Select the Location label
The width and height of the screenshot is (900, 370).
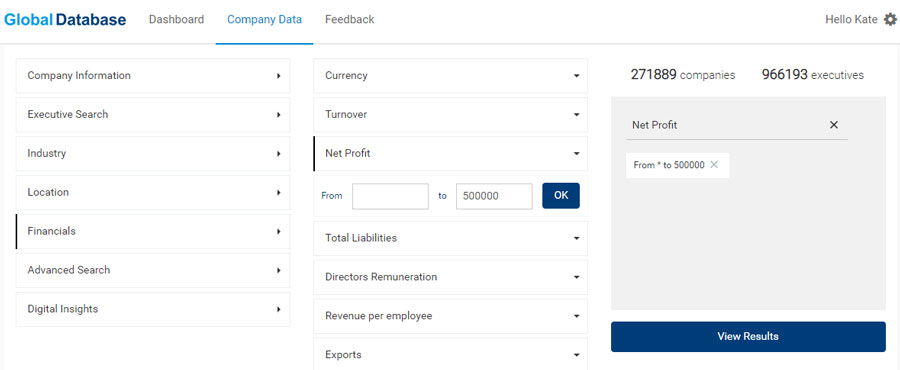click(x=48, y=192)
